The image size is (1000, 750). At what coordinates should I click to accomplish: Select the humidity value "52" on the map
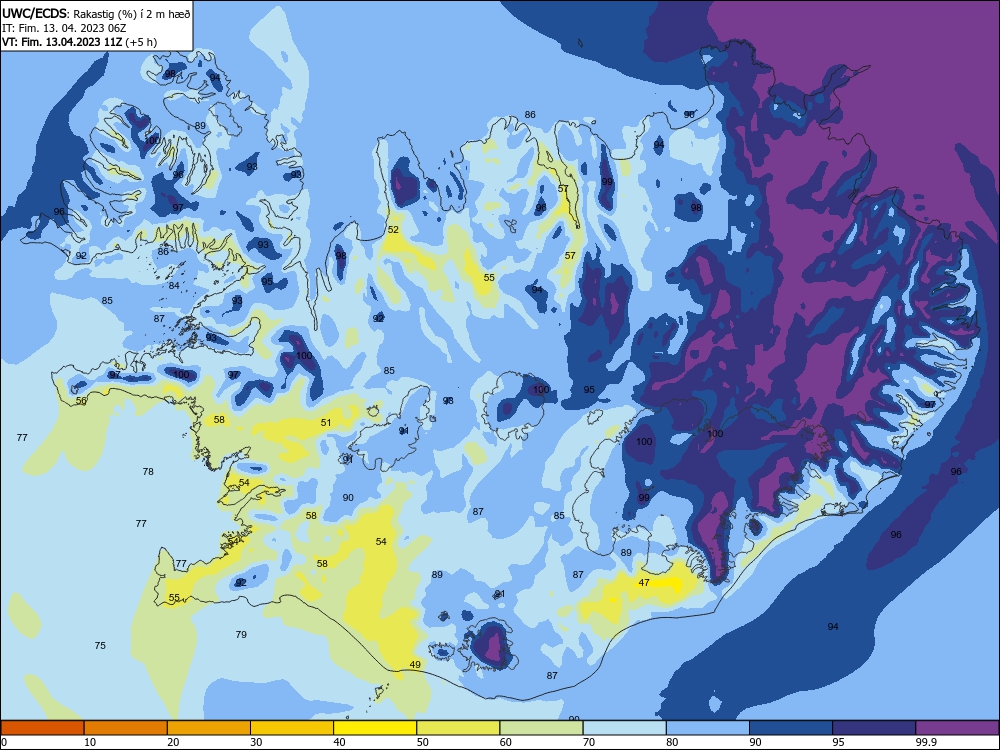tap(393, 230)
